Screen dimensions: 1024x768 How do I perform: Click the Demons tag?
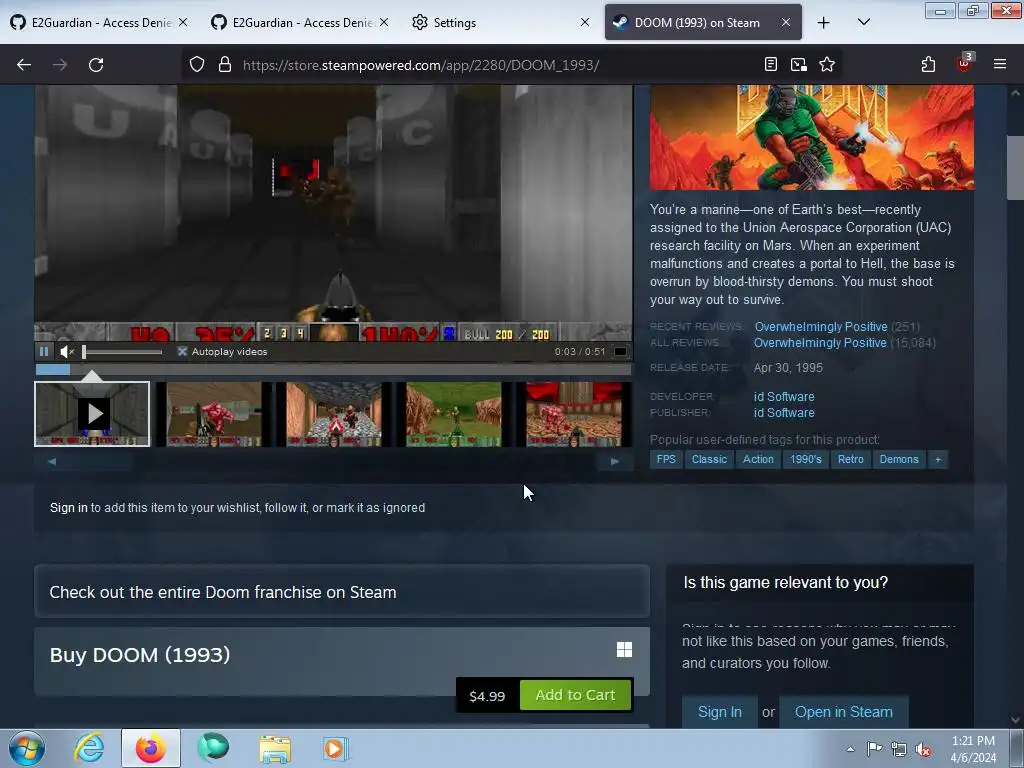[899, 459]
